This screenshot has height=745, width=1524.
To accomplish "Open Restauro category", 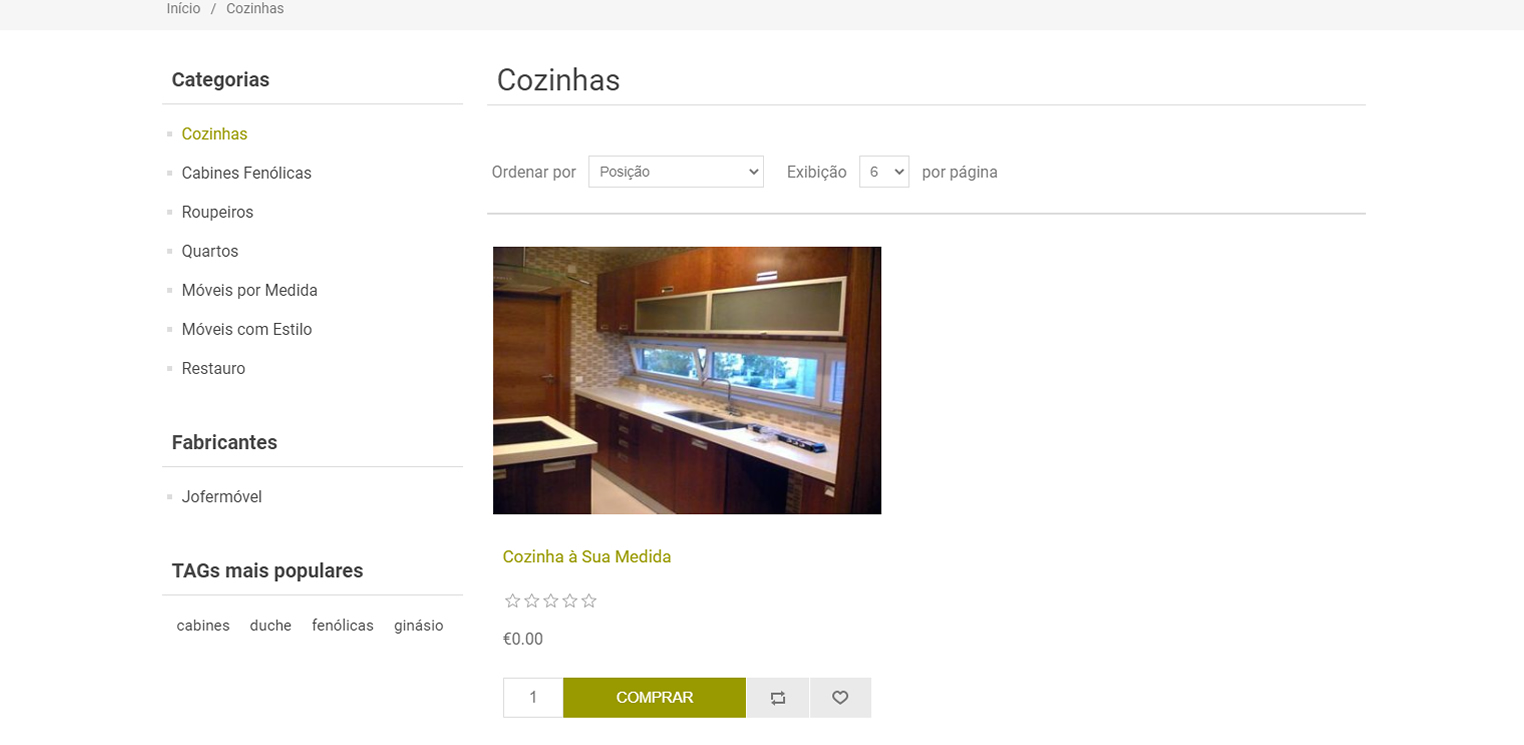I will point(213,368).
